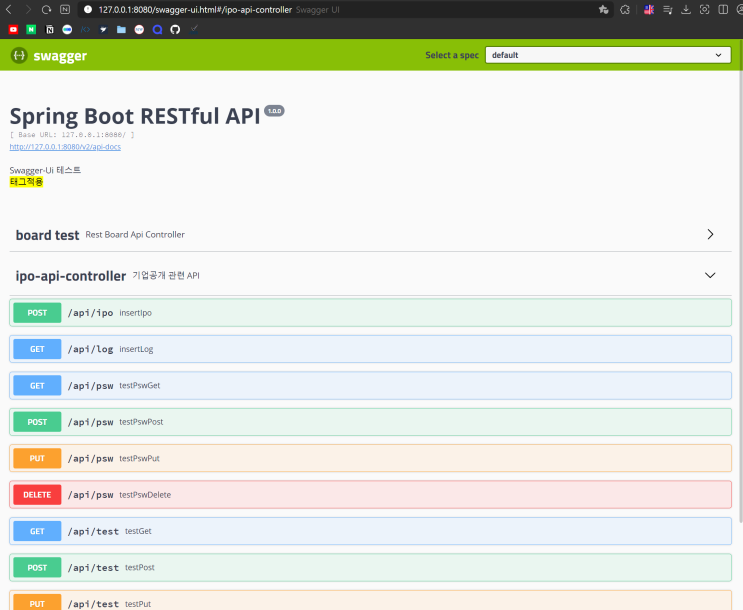Expand POST /api/test testPost operation
The width and height of the screenshot is (743, 610).
click(371, 567)
